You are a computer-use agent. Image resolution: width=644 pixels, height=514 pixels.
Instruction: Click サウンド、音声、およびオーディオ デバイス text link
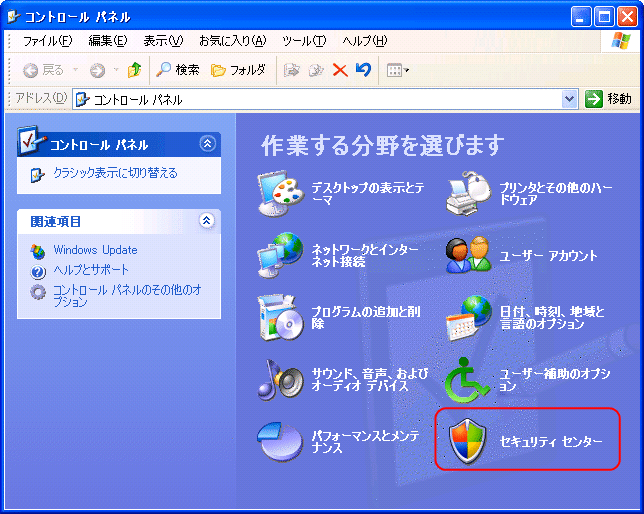click(x=370, y=380)
